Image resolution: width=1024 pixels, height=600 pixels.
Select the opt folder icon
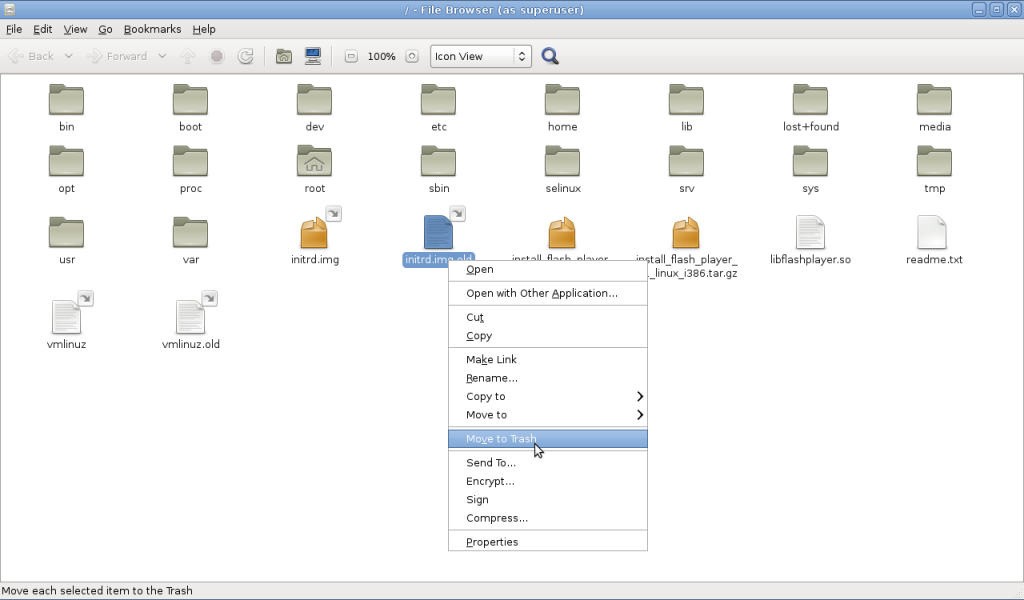66,162
